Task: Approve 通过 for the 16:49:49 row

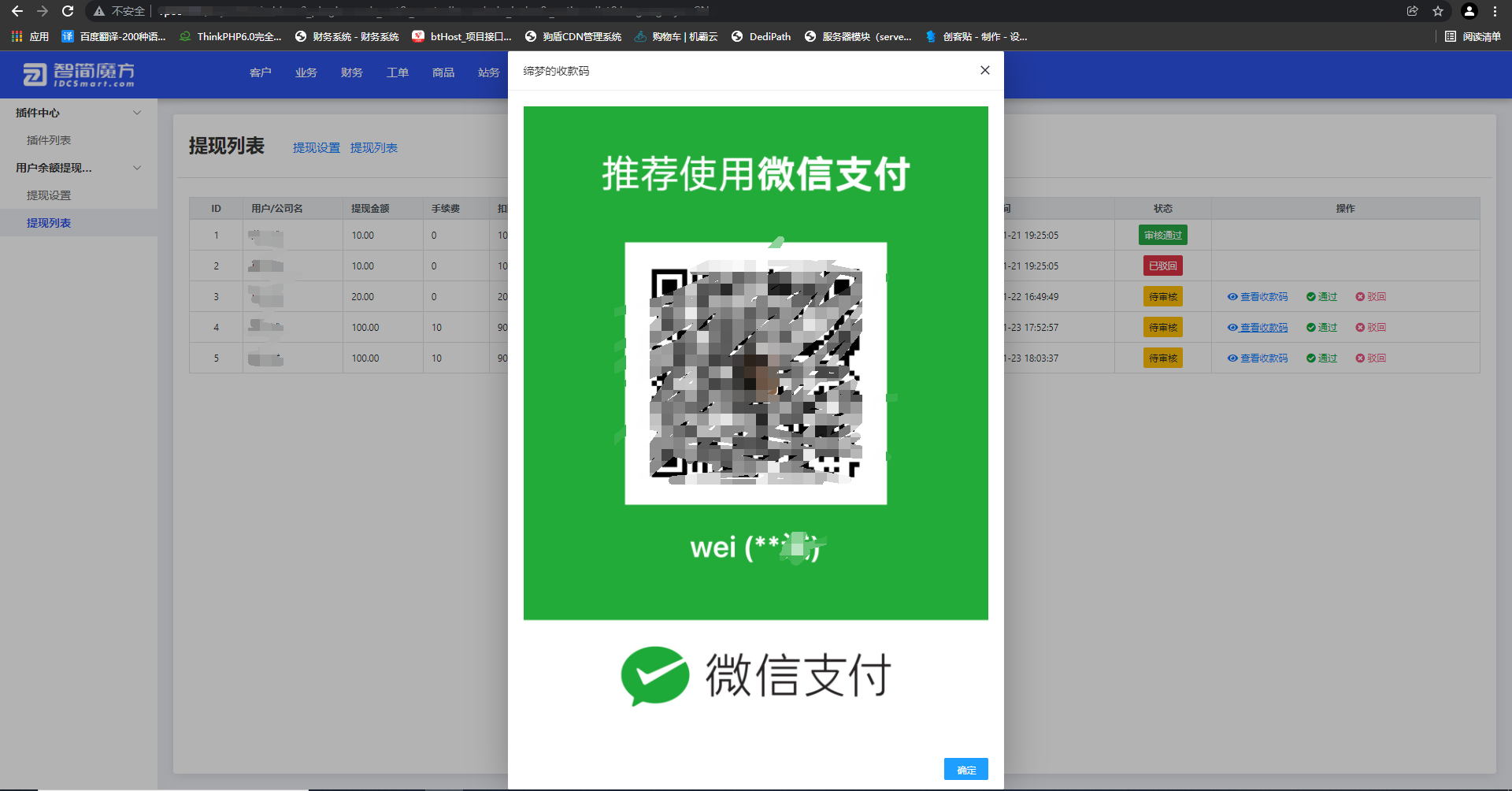Action: pos(1321,297)
